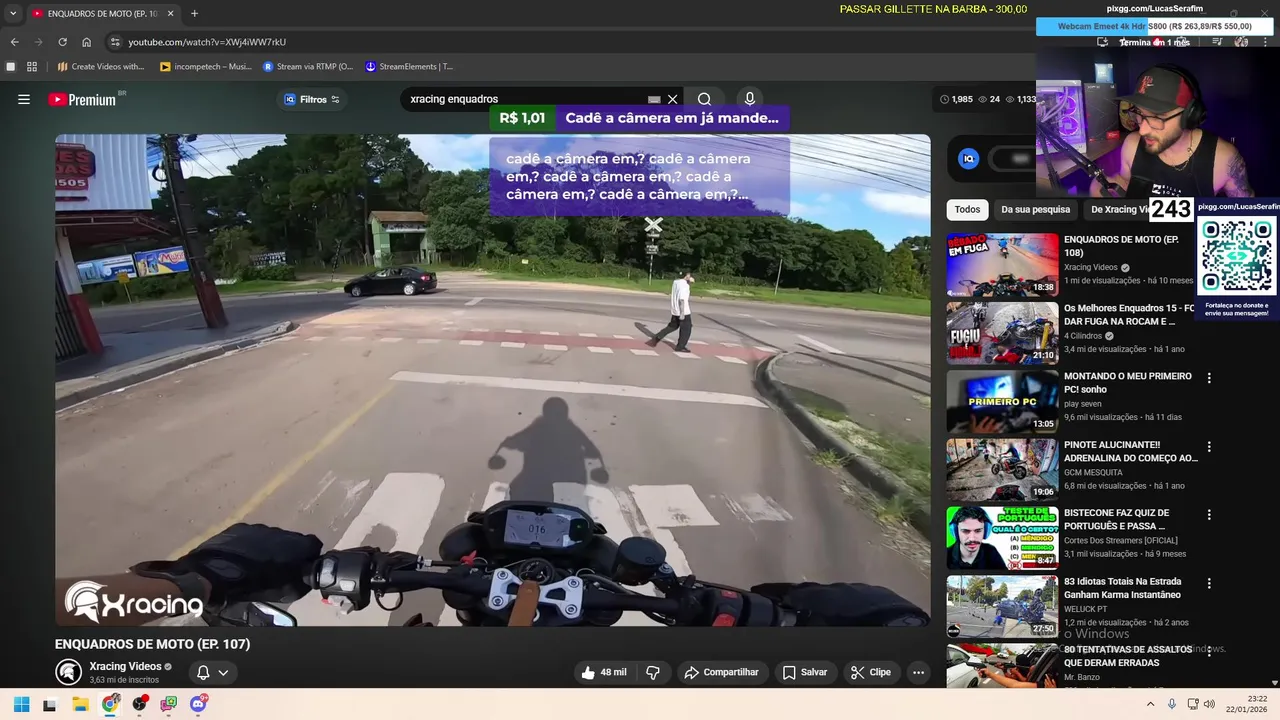This screenshot has height=720, width=1280.
Task: Click the Compartilhar share button
Action: (x=721, y=672)
